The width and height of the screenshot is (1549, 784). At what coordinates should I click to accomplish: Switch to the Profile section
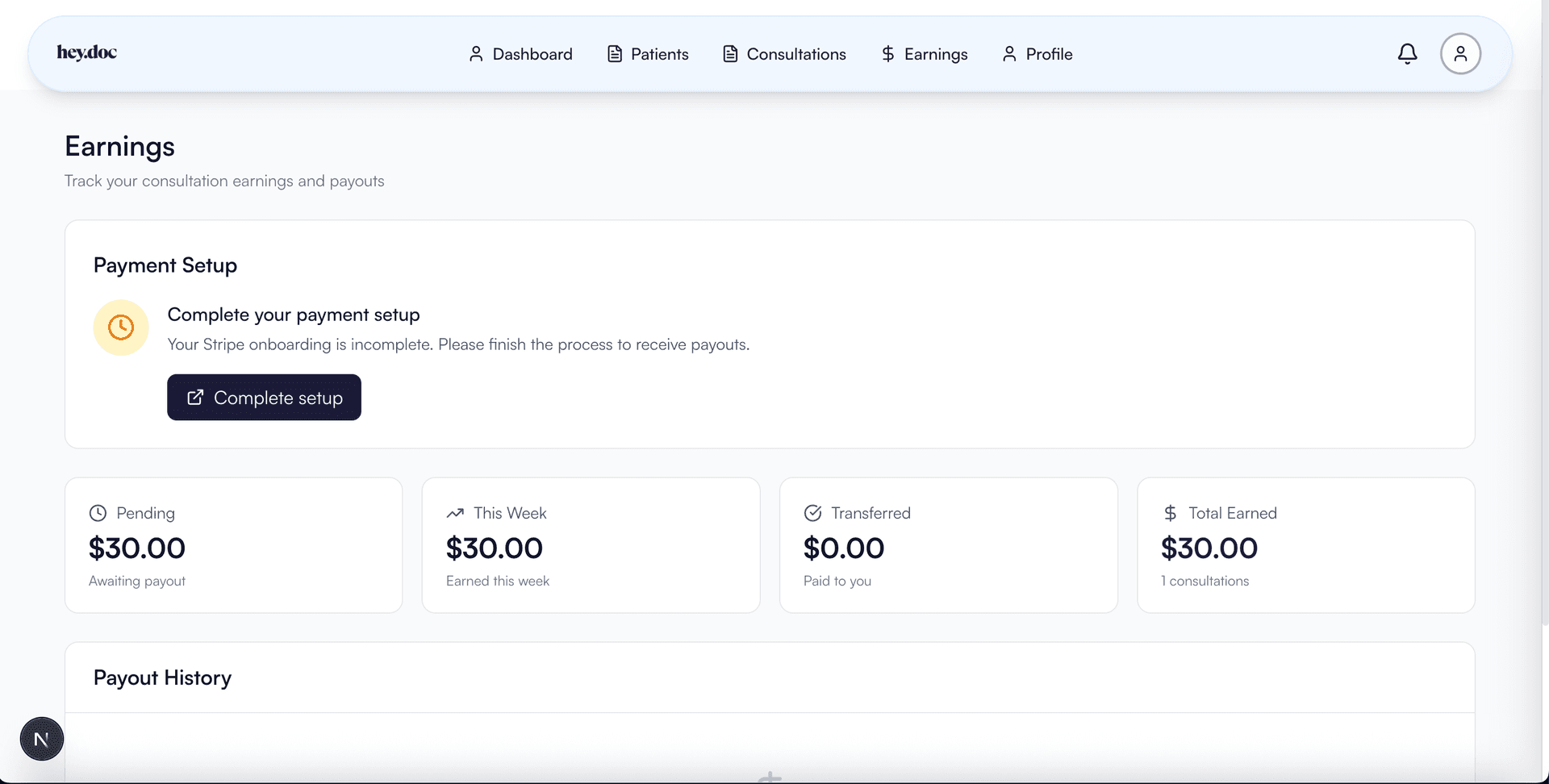pos(1048,53)
